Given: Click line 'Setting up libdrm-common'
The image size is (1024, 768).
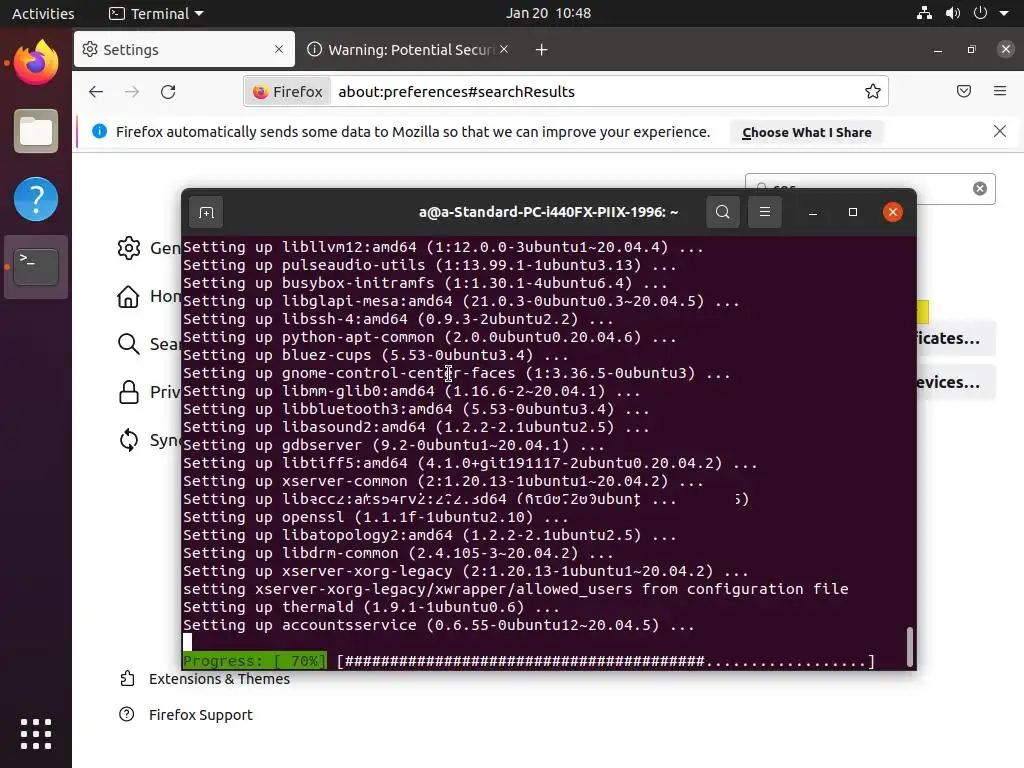Looking at the screenshot, I should point(398,553).
